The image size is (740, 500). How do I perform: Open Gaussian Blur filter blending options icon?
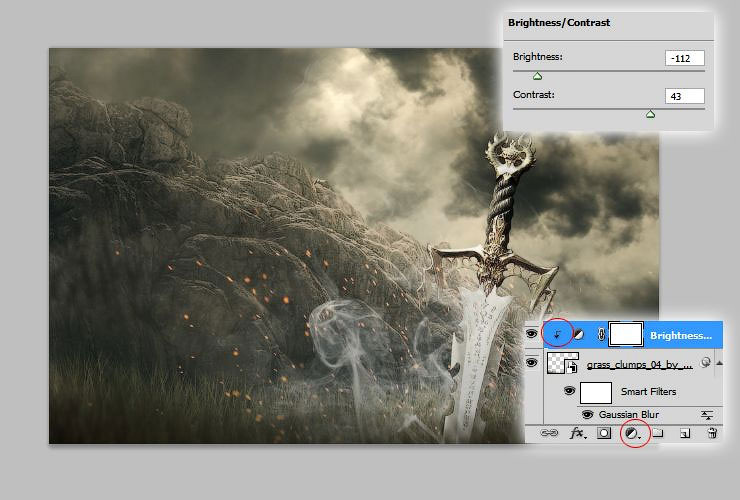(x=706, y=415)
